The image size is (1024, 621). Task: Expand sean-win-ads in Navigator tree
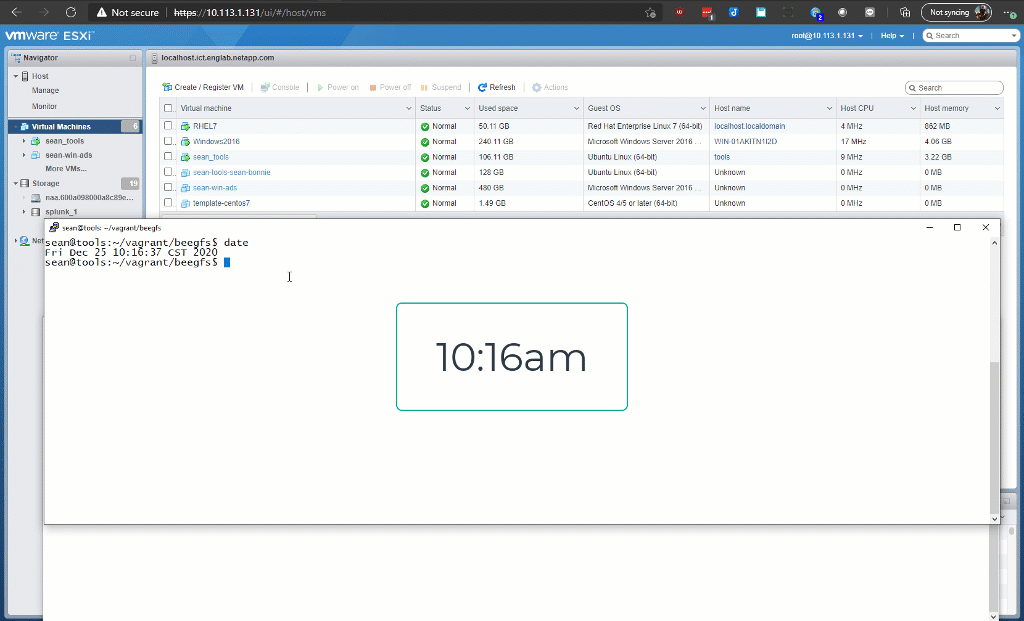pyautogui.click(x=24, y=155)
